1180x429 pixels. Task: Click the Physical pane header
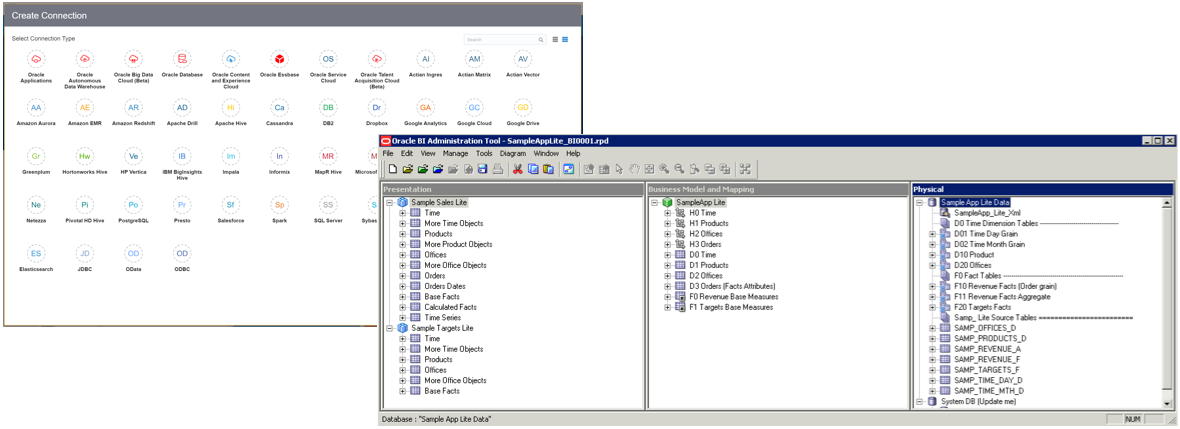pos(1042,189)
